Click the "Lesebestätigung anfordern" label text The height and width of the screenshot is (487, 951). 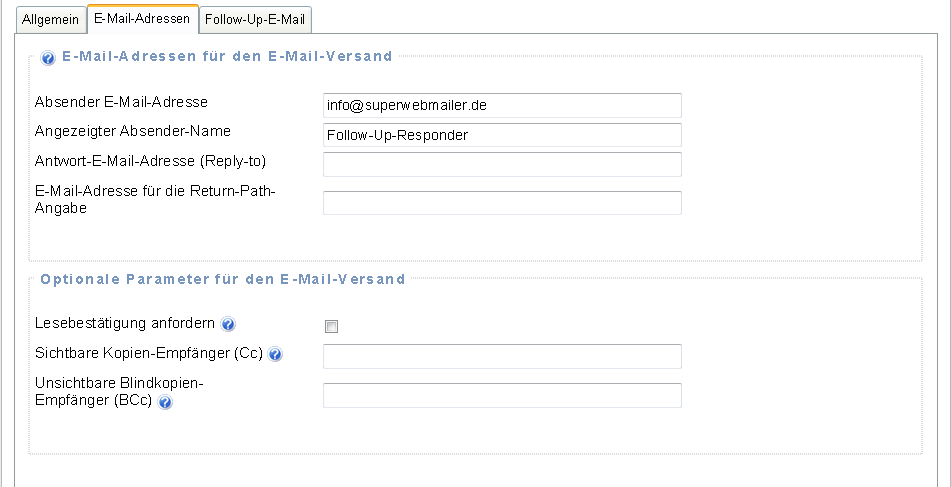125,323
